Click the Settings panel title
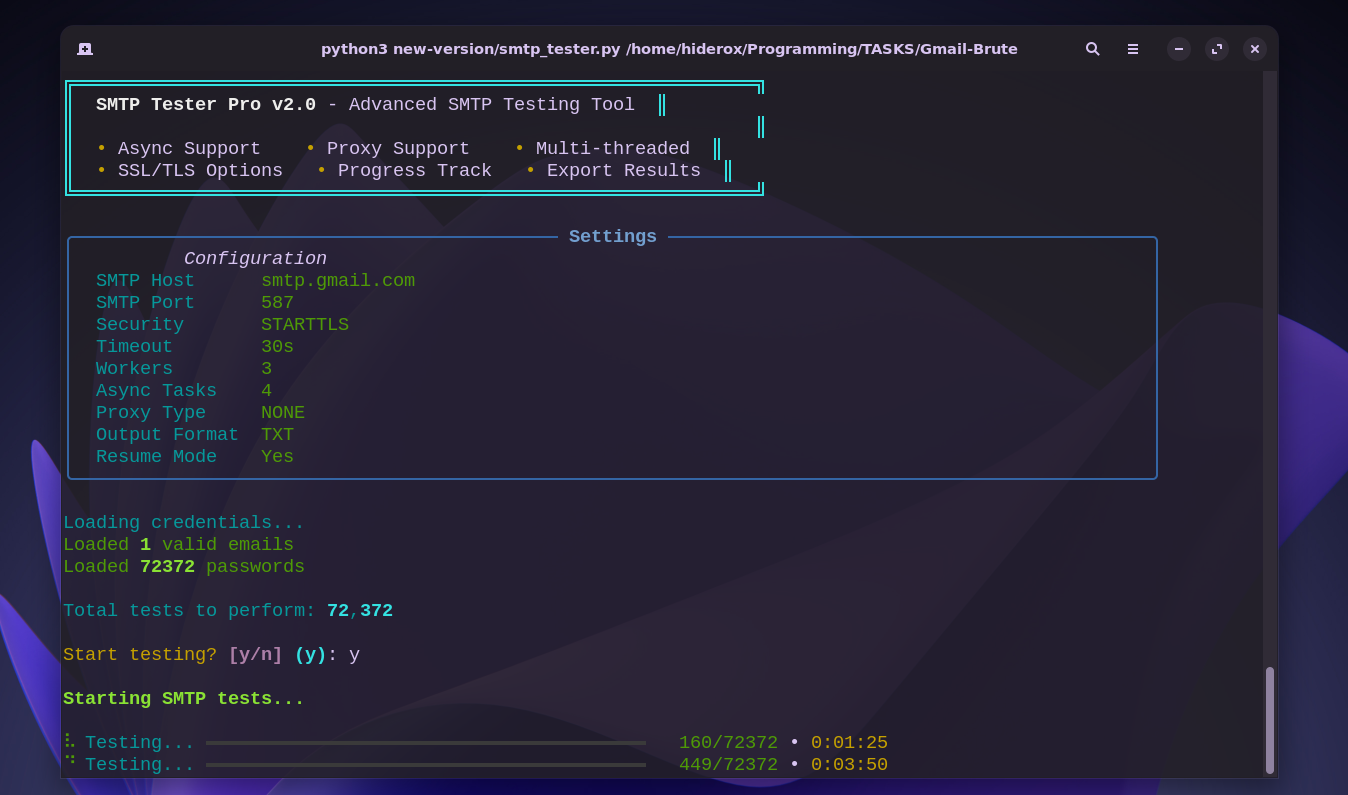 (612, 236)
